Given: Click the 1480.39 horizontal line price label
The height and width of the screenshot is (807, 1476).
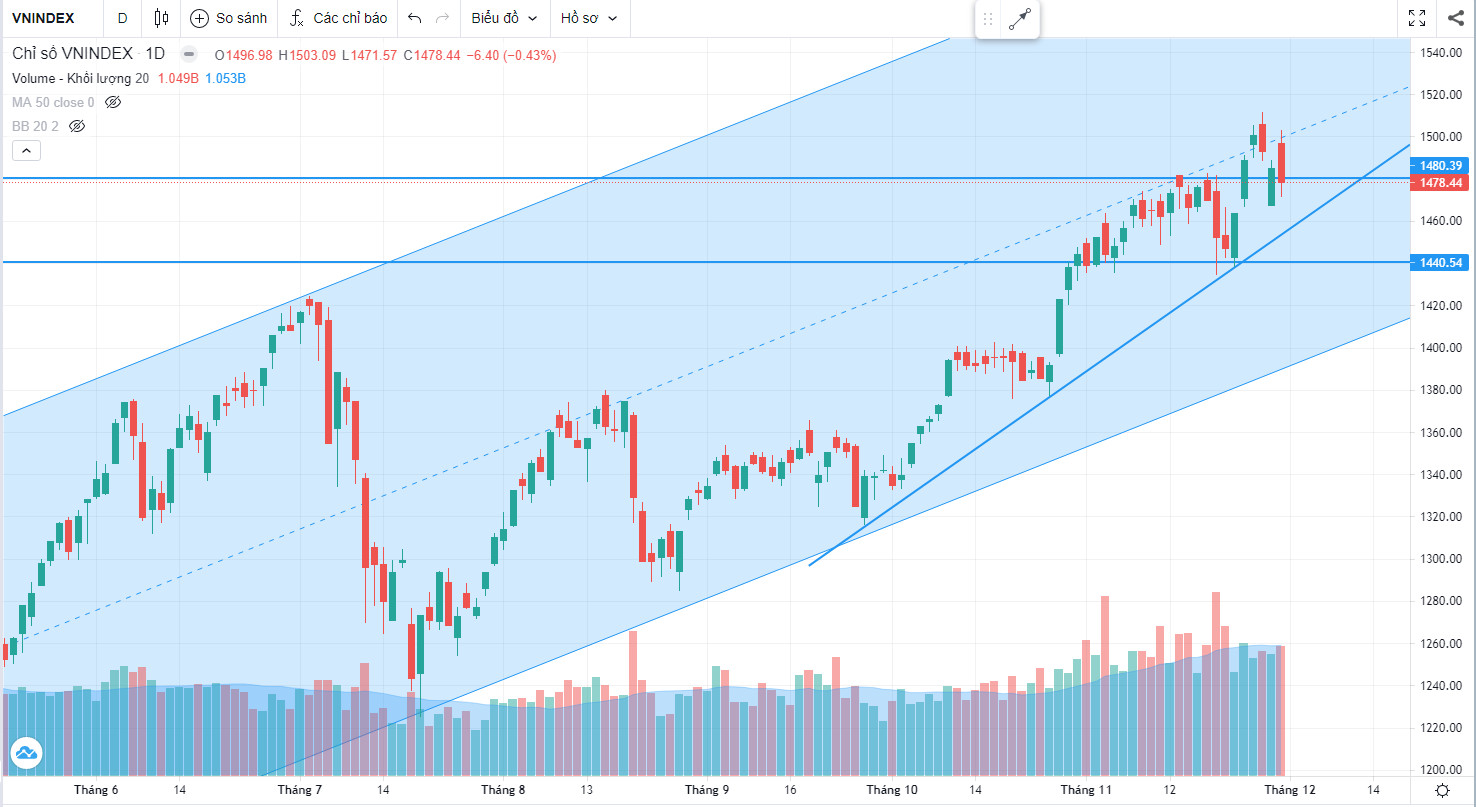Looking at the screenshot, I should click(1441, 165).
